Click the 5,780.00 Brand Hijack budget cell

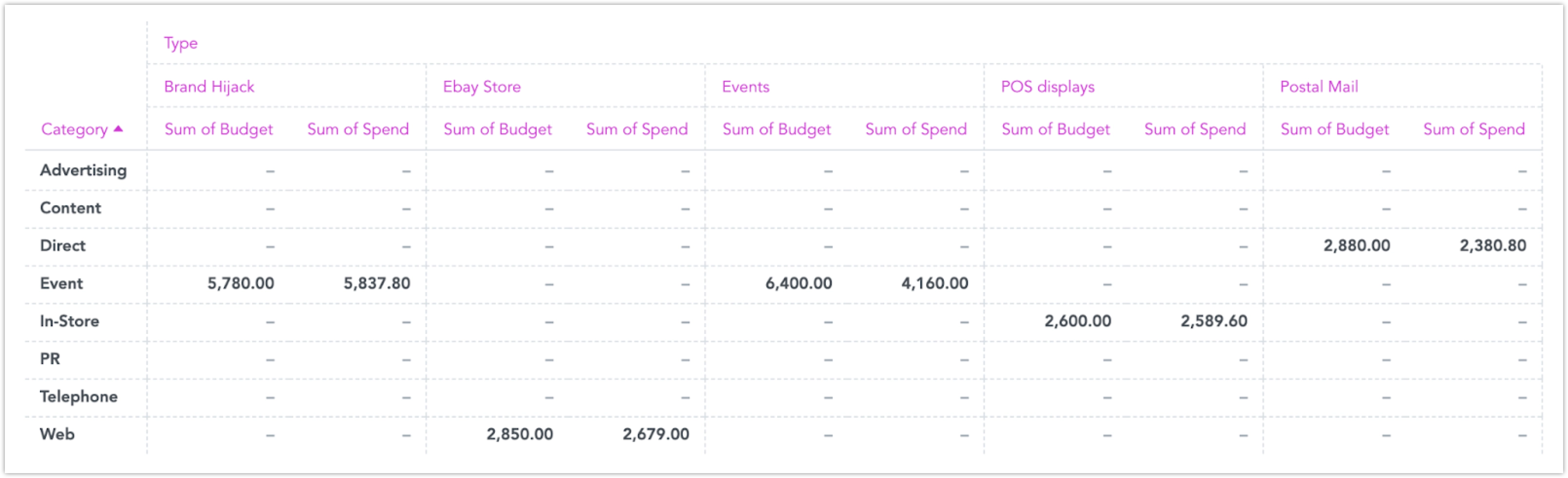[241, 283]
